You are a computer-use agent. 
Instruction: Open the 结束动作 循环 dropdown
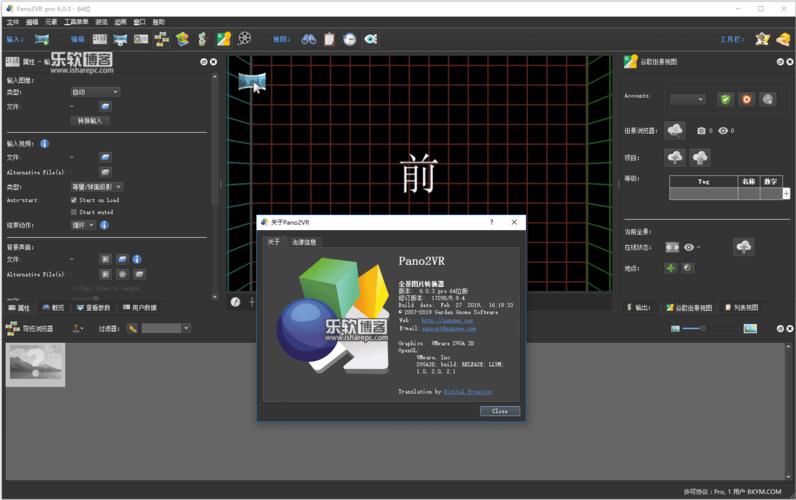pos(83,225)
